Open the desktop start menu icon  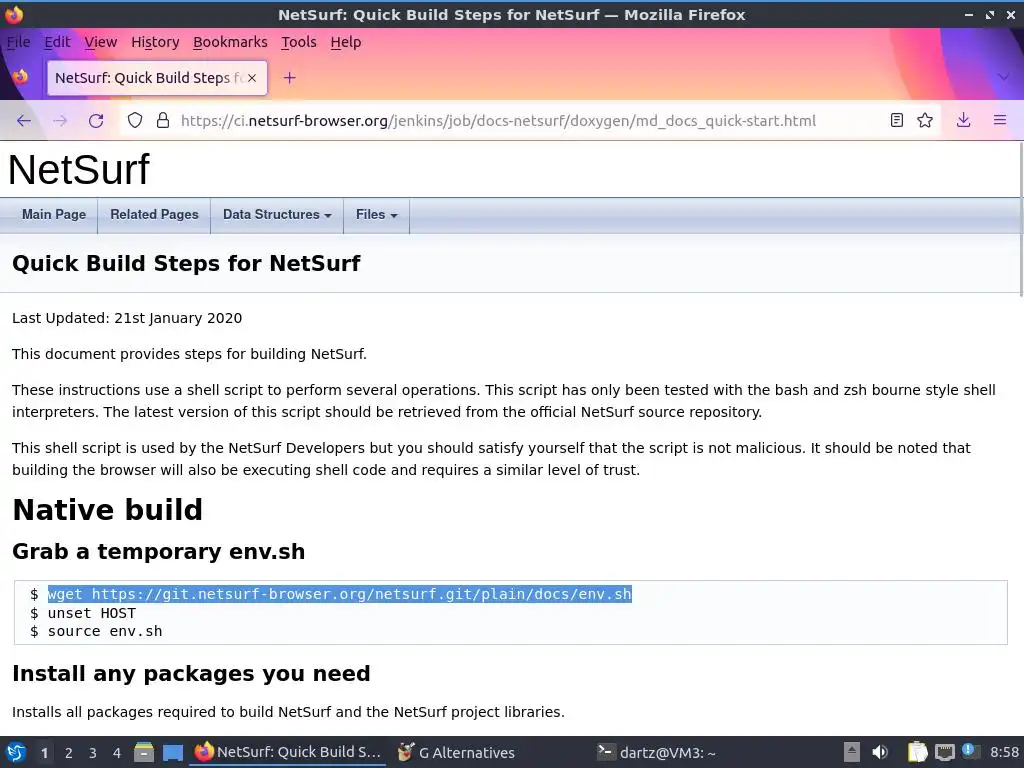16,752
